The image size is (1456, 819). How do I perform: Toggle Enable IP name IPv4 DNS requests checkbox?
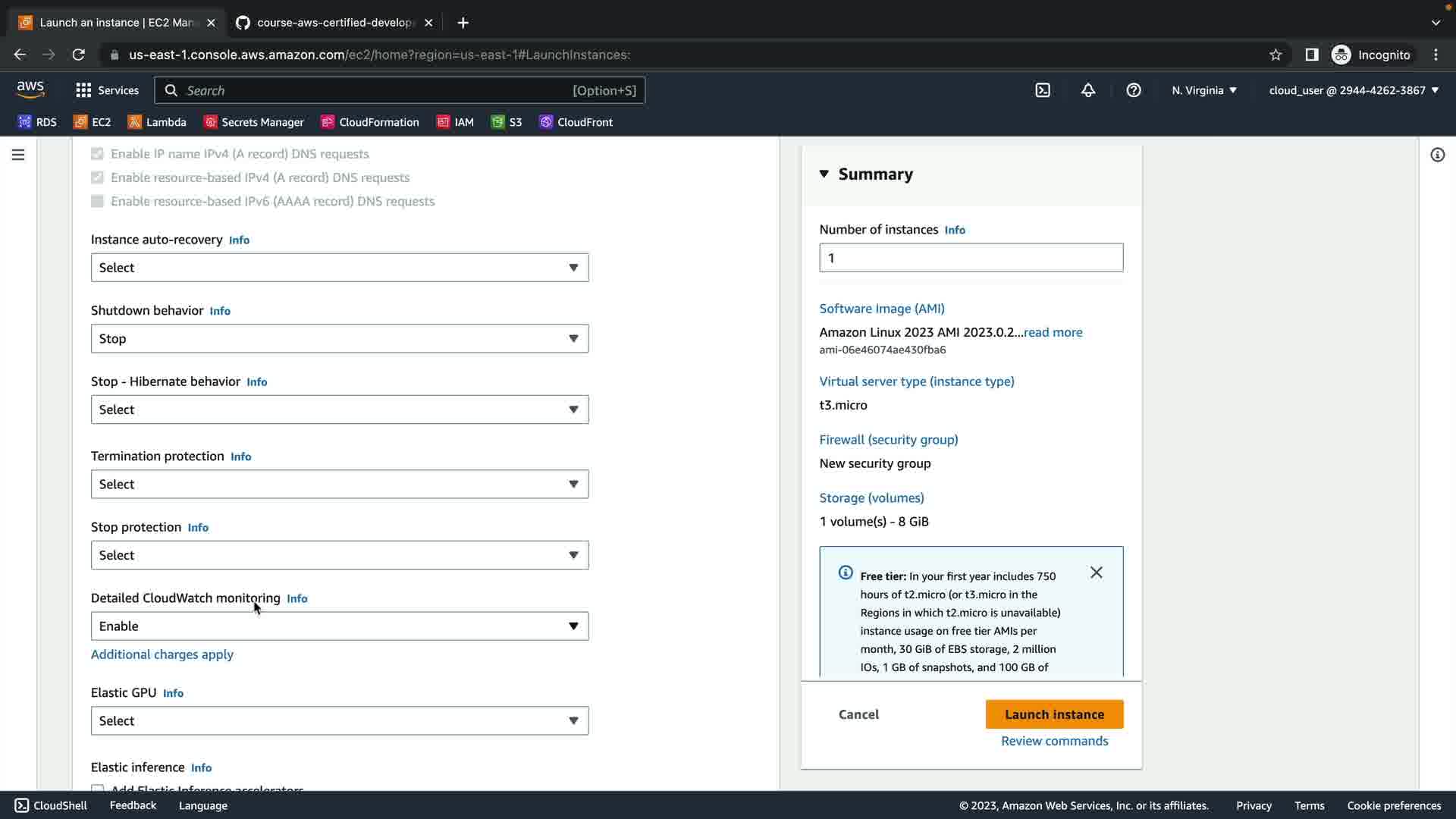pyautogui.click(x=97, y=154)
